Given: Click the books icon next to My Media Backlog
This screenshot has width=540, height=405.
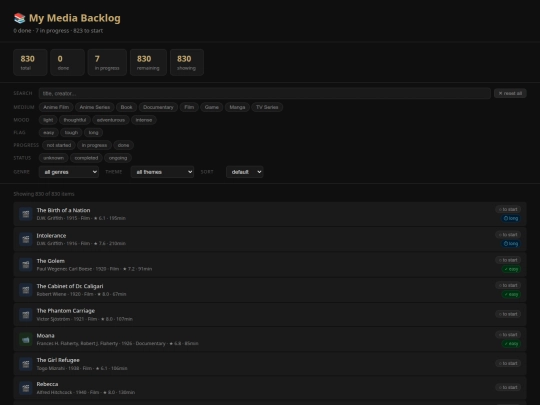Looking at the screenshot, I should point(20,18).
